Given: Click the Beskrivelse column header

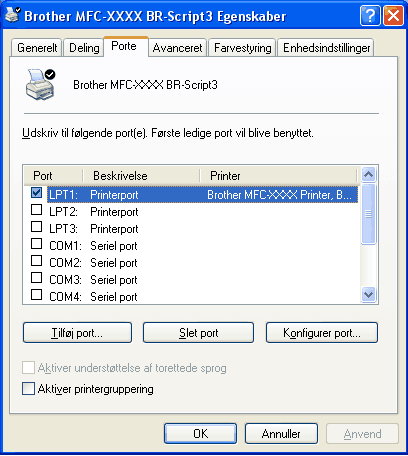Looking at the screenshot, I should (141, 176).
